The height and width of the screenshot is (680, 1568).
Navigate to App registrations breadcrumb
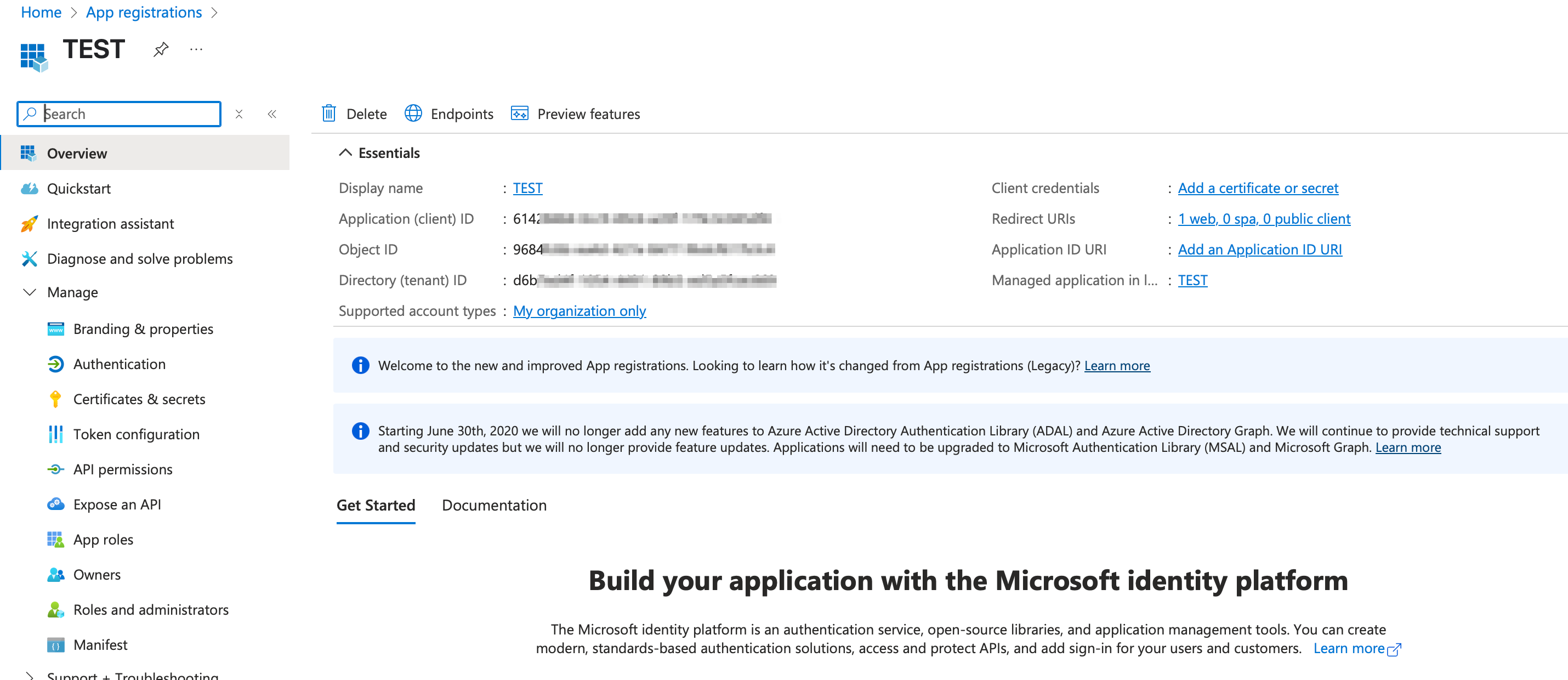click(x=144, y=12)
